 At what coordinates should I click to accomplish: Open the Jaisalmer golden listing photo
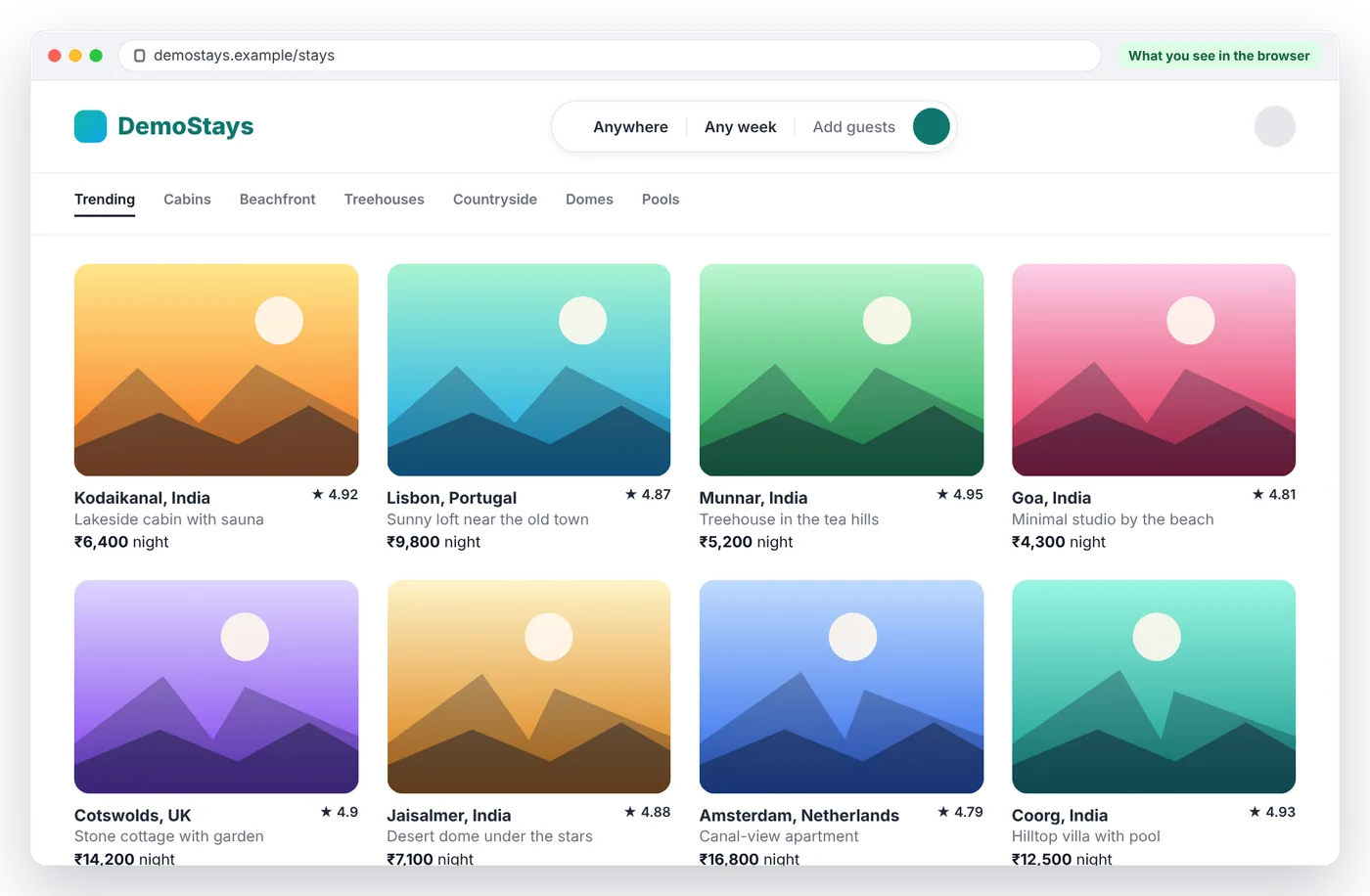pyautogui.click(x=528, y=687)
